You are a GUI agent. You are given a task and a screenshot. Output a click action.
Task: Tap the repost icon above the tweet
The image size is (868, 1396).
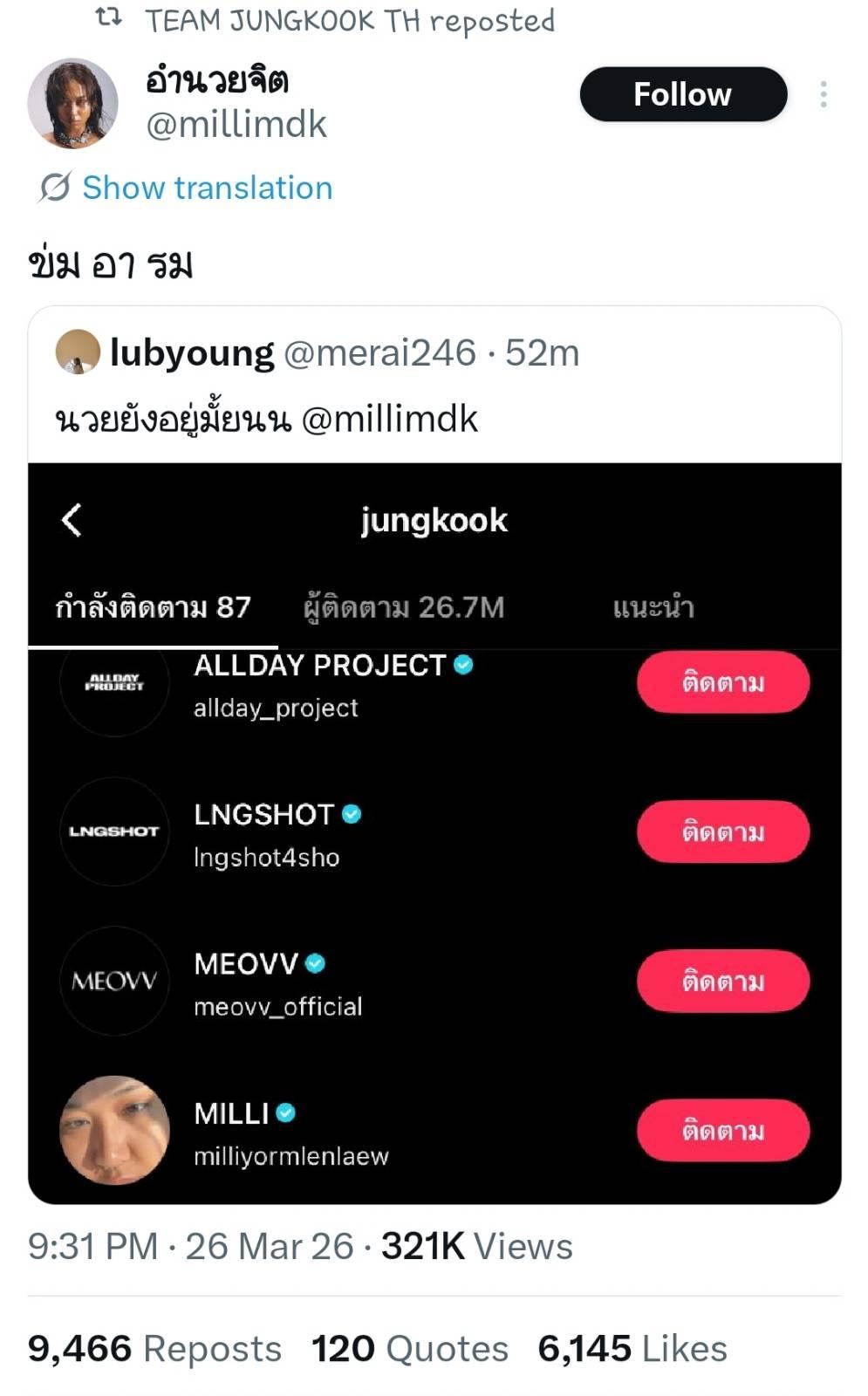pyautogui.click(x=108, y=17)
